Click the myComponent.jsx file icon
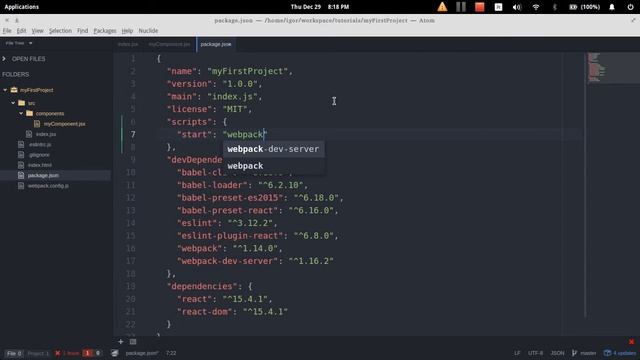Viewport: 640px width, 360px height. pyautogui.click(x=37, y=124)
